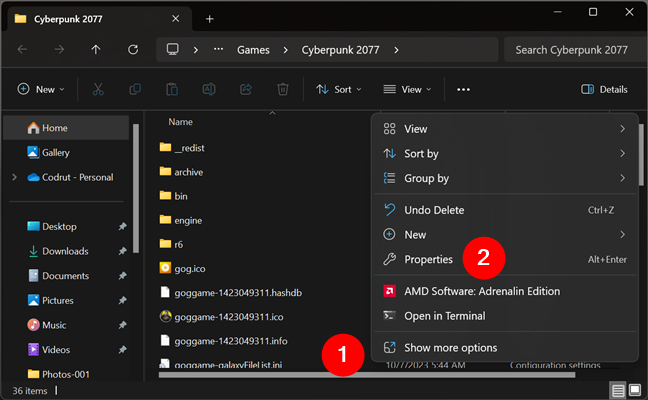Switch to thumbnails view in status bar
The width and height of the screenshot is (648, 400).
pos(635,390)
